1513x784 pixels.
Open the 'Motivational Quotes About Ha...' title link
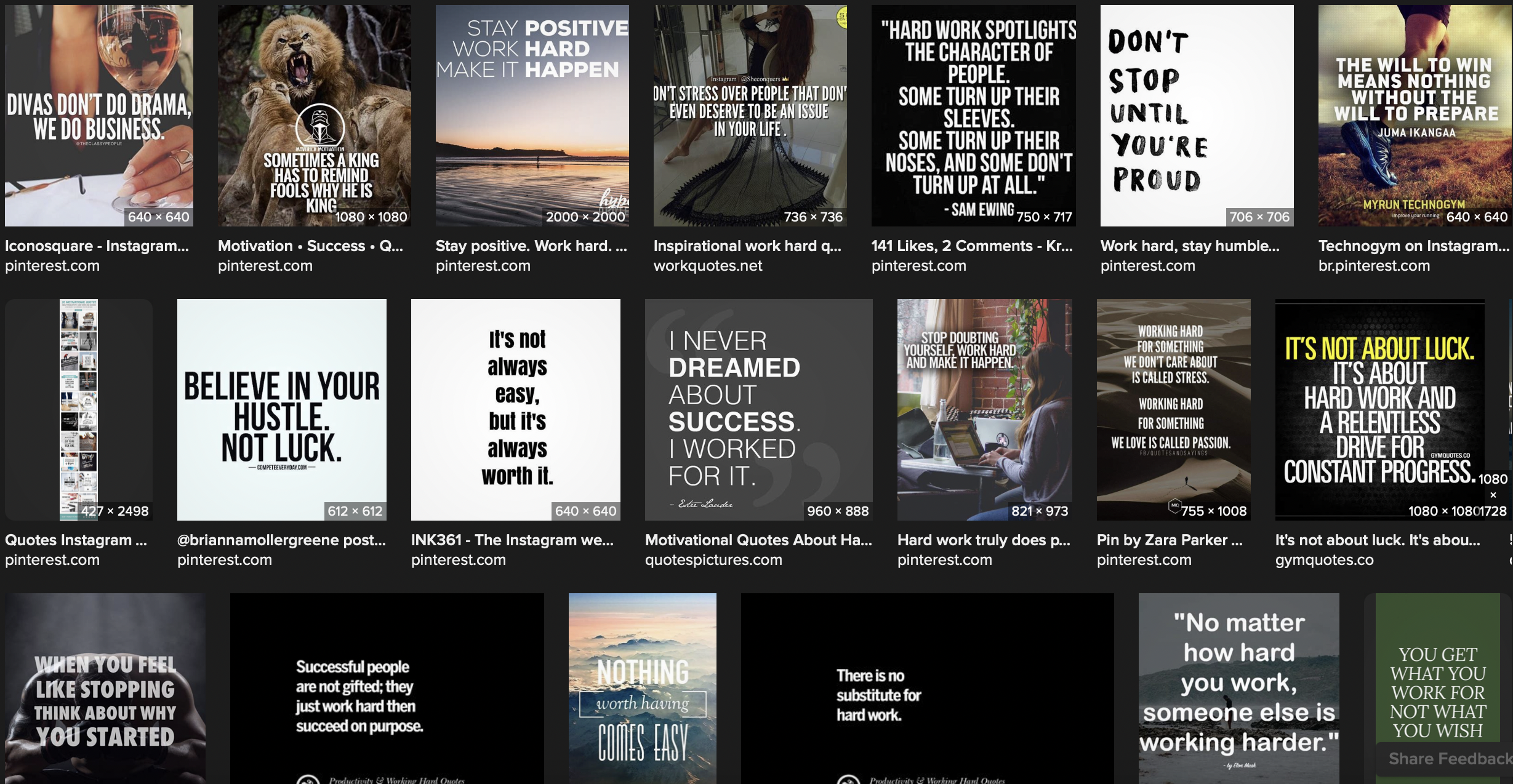758,540
